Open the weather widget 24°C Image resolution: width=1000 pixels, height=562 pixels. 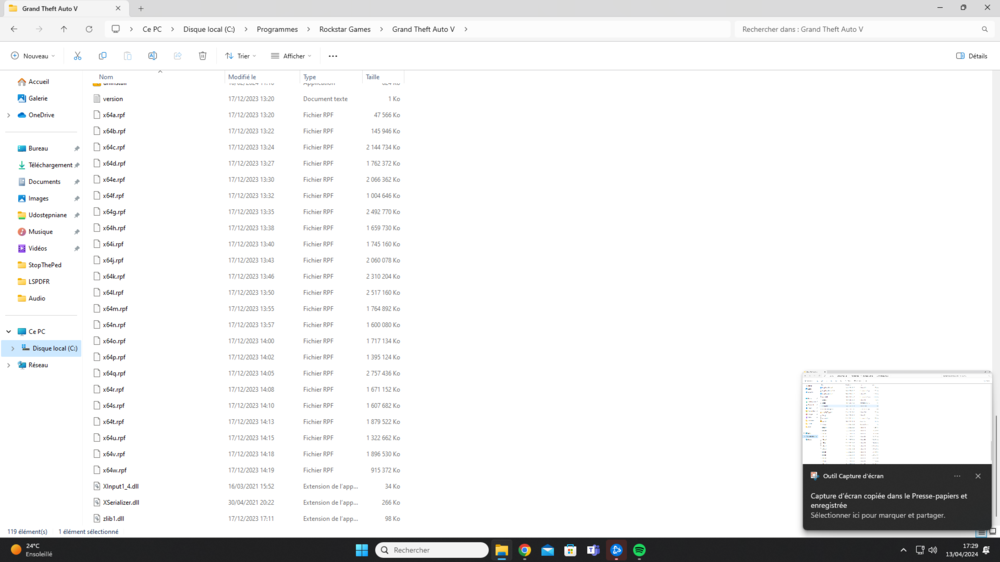tap(32, 550)
